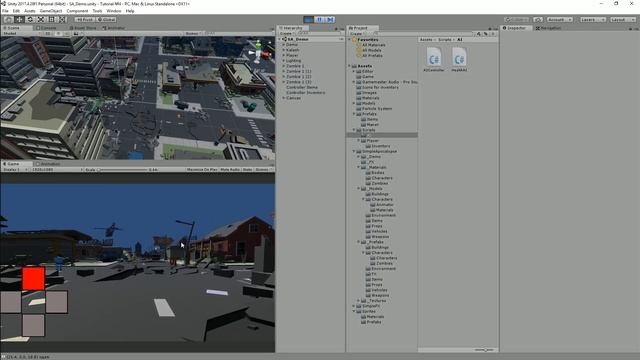Open the Layout dropdown
The image size is (640, 360).
623,19
